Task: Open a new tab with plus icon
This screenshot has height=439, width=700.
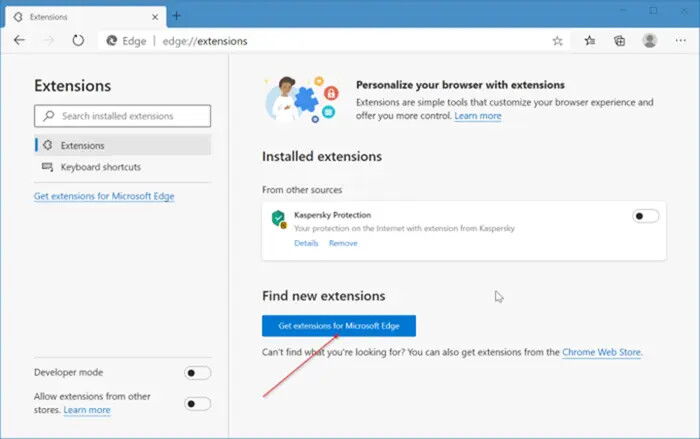Action: tap(176, 16)
